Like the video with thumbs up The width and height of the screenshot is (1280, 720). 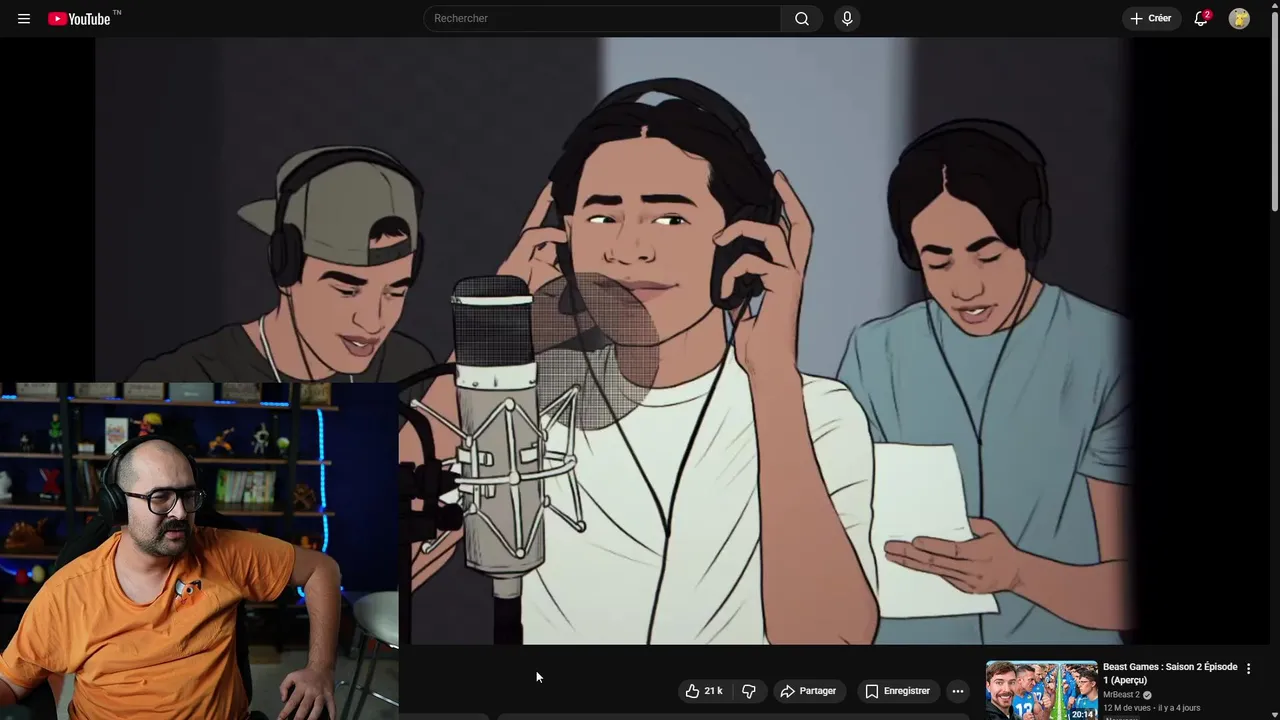pyautogui.click(x=704, y=691)
